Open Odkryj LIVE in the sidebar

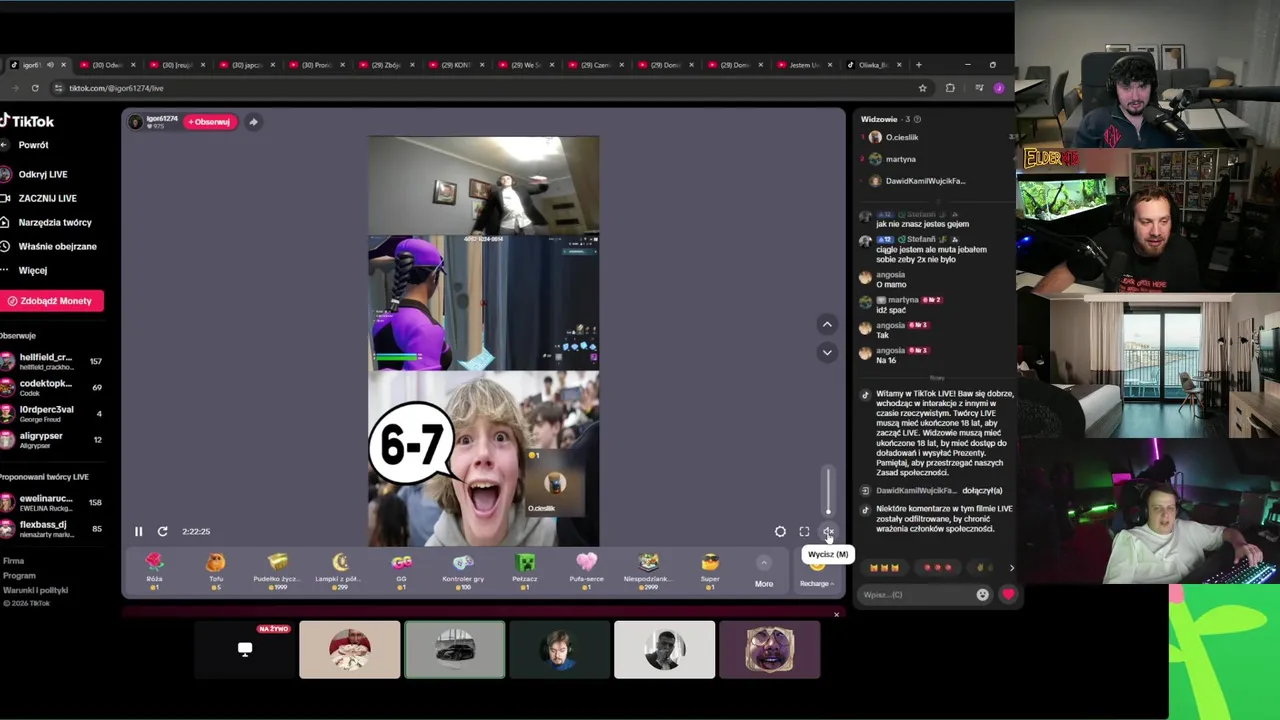pyautogui.click(x=43, y=174)
